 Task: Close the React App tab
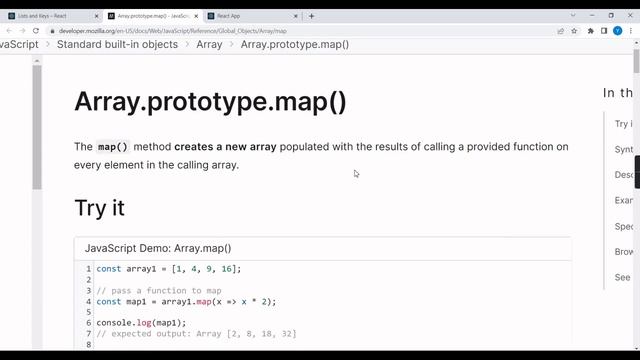(x=296, y=16)
